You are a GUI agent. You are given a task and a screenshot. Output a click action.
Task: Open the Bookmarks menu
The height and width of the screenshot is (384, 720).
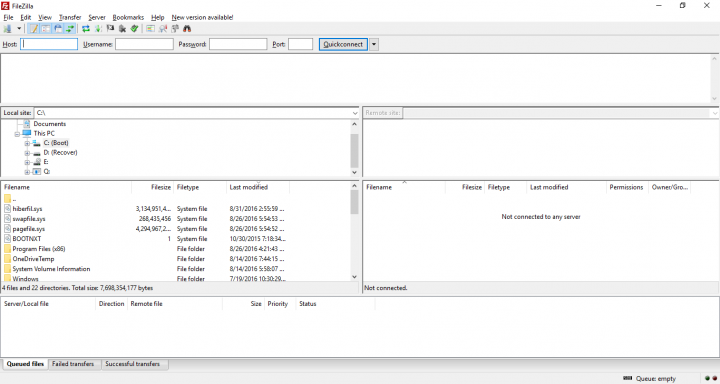[128, 17]
